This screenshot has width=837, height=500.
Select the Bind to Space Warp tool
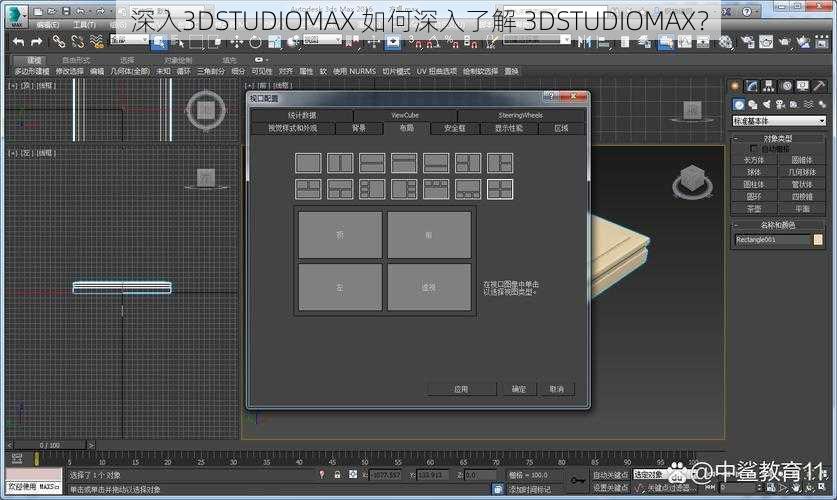tap(97, 42)
